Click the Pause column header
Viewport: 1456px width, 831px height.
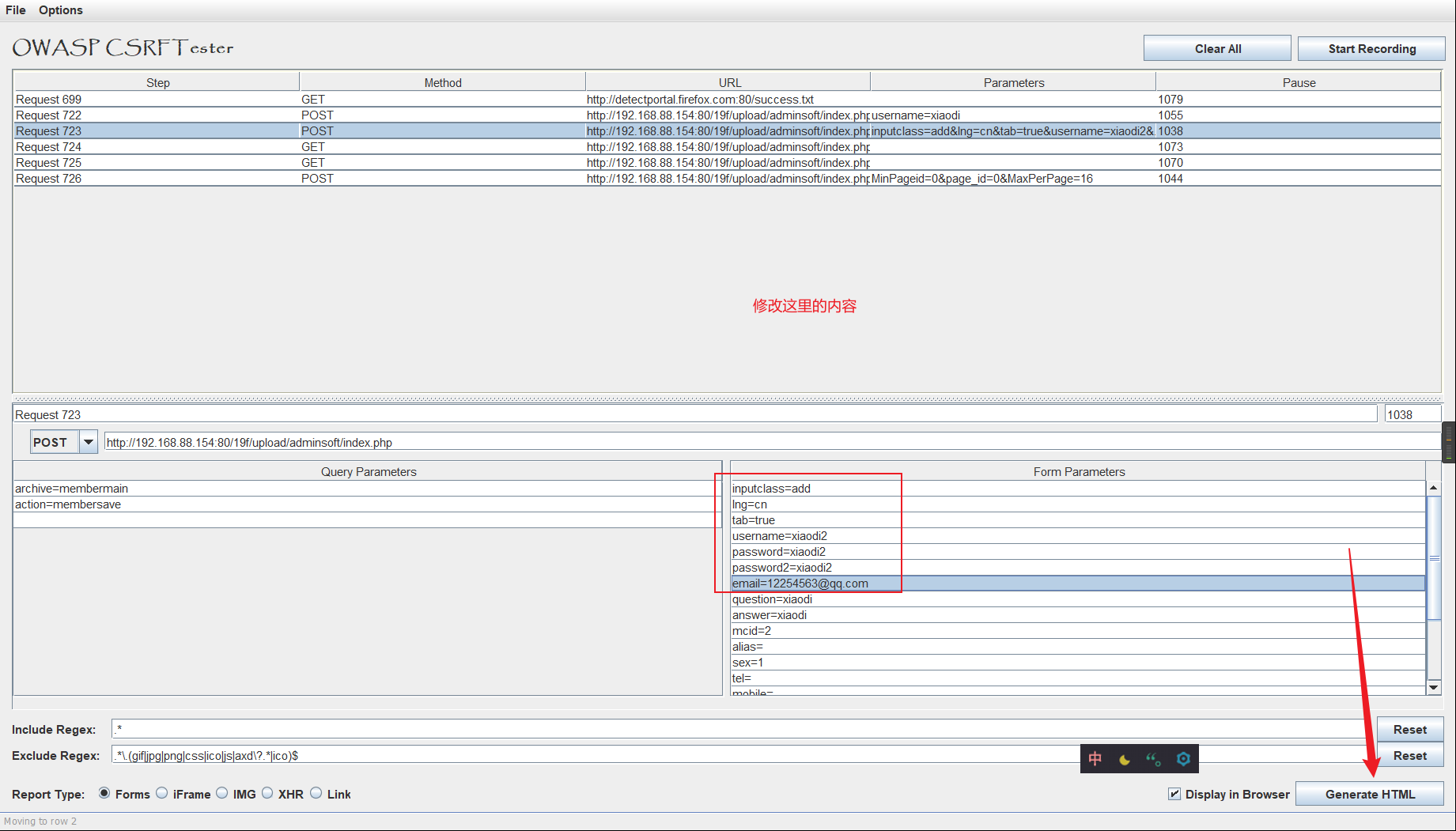[x=1299, y=82]
